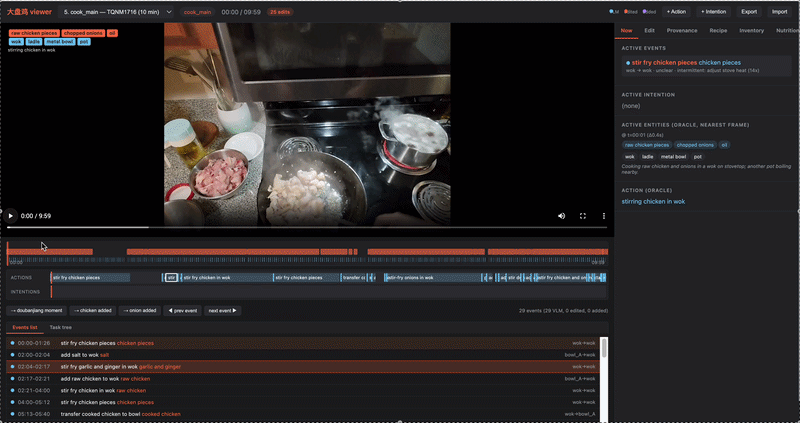The image size is (800, 423).
Task: Select the 'stir fry chicken and onions' timeline block
Action: 560,278
